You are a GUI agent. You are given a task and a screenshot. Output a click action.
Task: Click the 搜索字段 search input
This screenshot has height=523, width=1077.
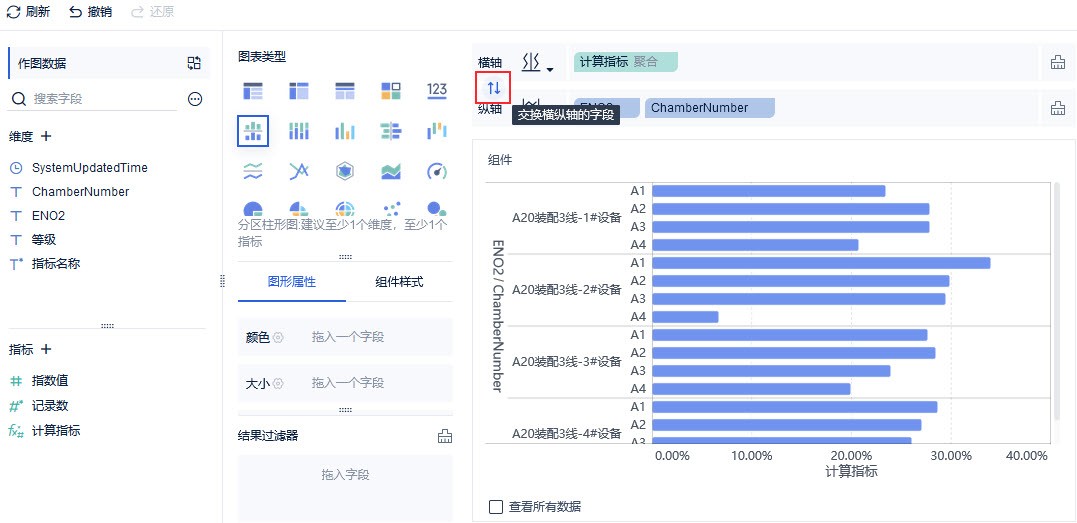(x=100, y=99)
